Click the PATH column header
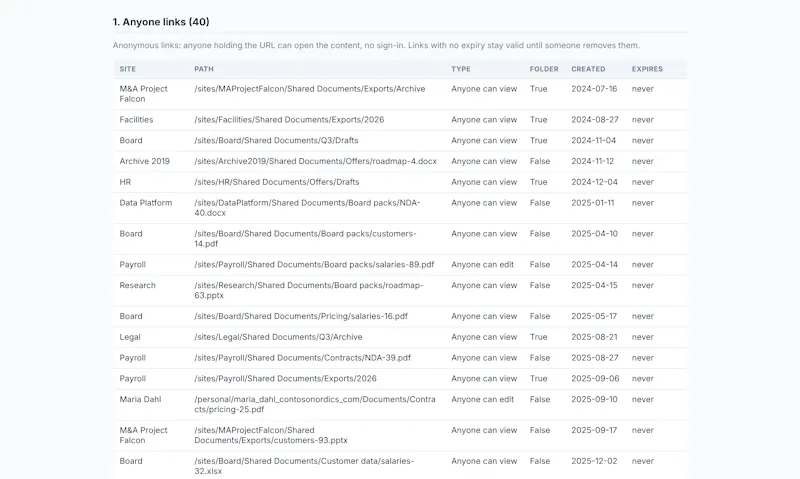800x479 pixels. pyautogui.click(x=204, y=69)
